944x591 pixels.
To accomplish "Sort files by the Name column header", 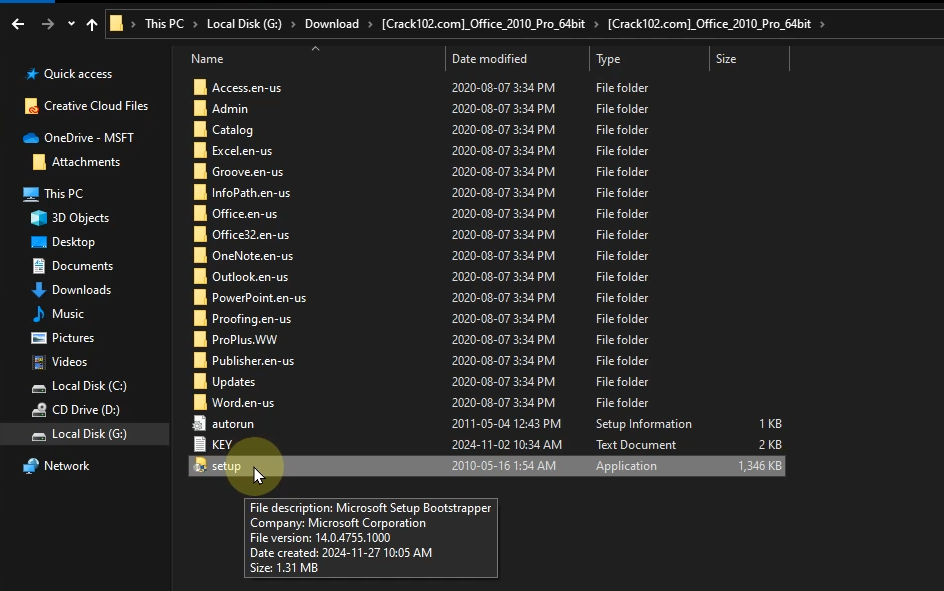I will 207,59.
